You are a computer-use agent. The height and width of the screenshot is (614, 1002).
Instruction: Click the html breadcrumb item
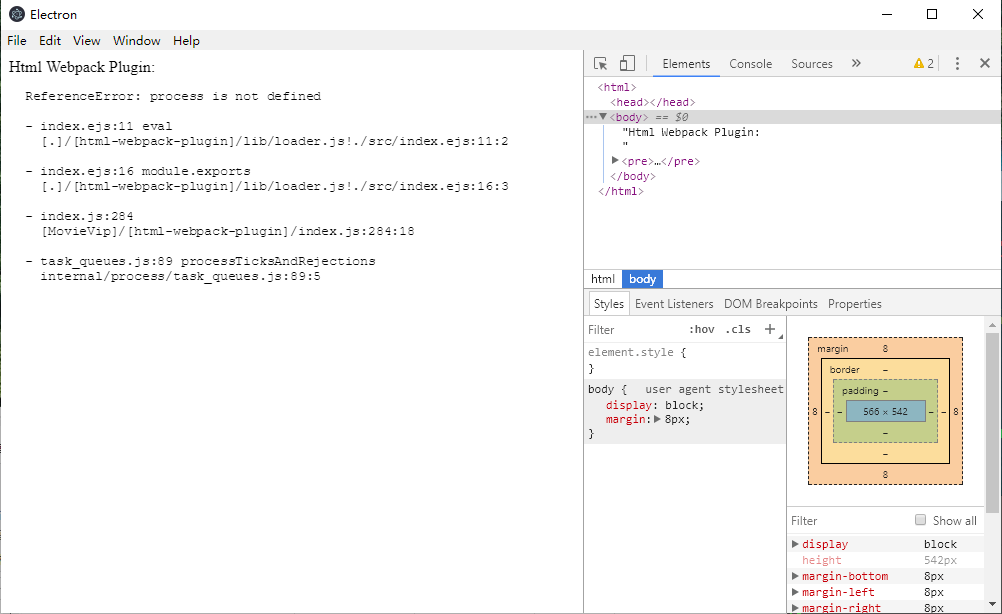(x=603, y=279)
